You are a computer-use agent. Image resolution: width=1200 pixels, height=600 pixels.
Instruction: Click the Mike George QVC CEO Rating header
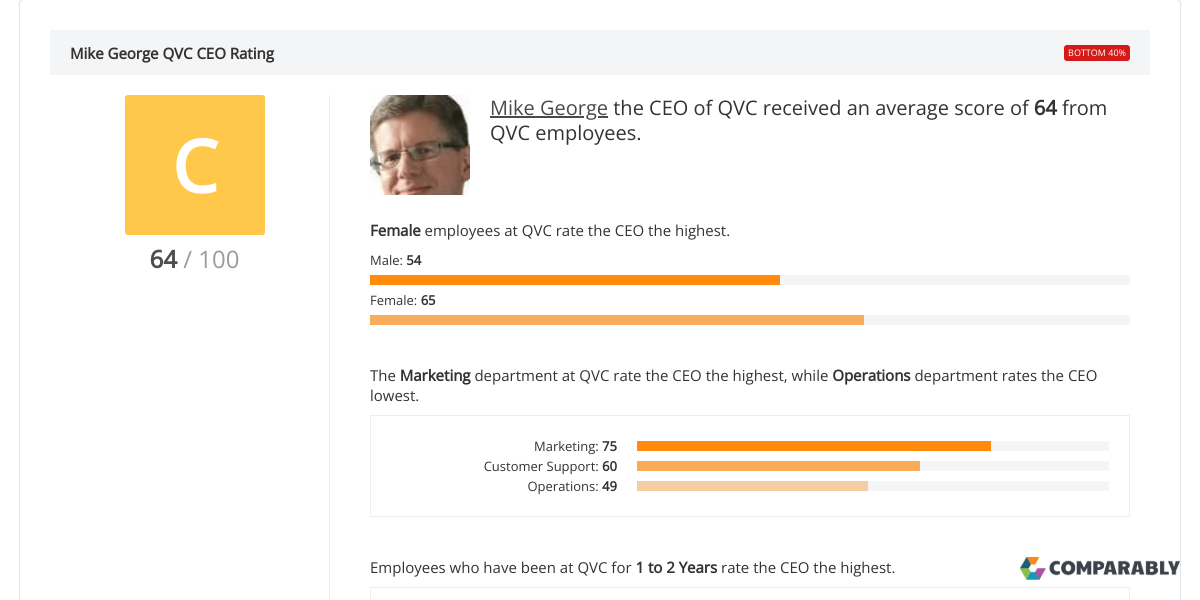pyautogui.click(x=172, y=53)
